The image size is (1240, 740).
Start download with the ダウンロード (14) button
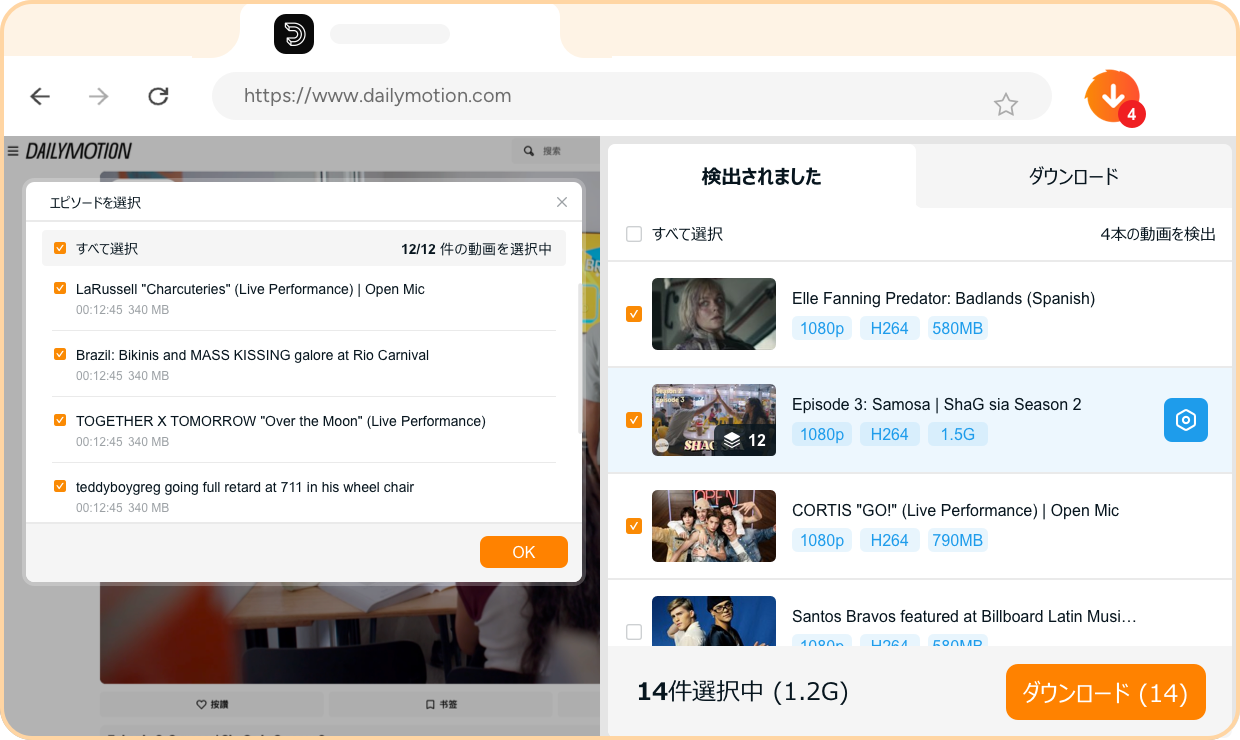coord(1105,691)
